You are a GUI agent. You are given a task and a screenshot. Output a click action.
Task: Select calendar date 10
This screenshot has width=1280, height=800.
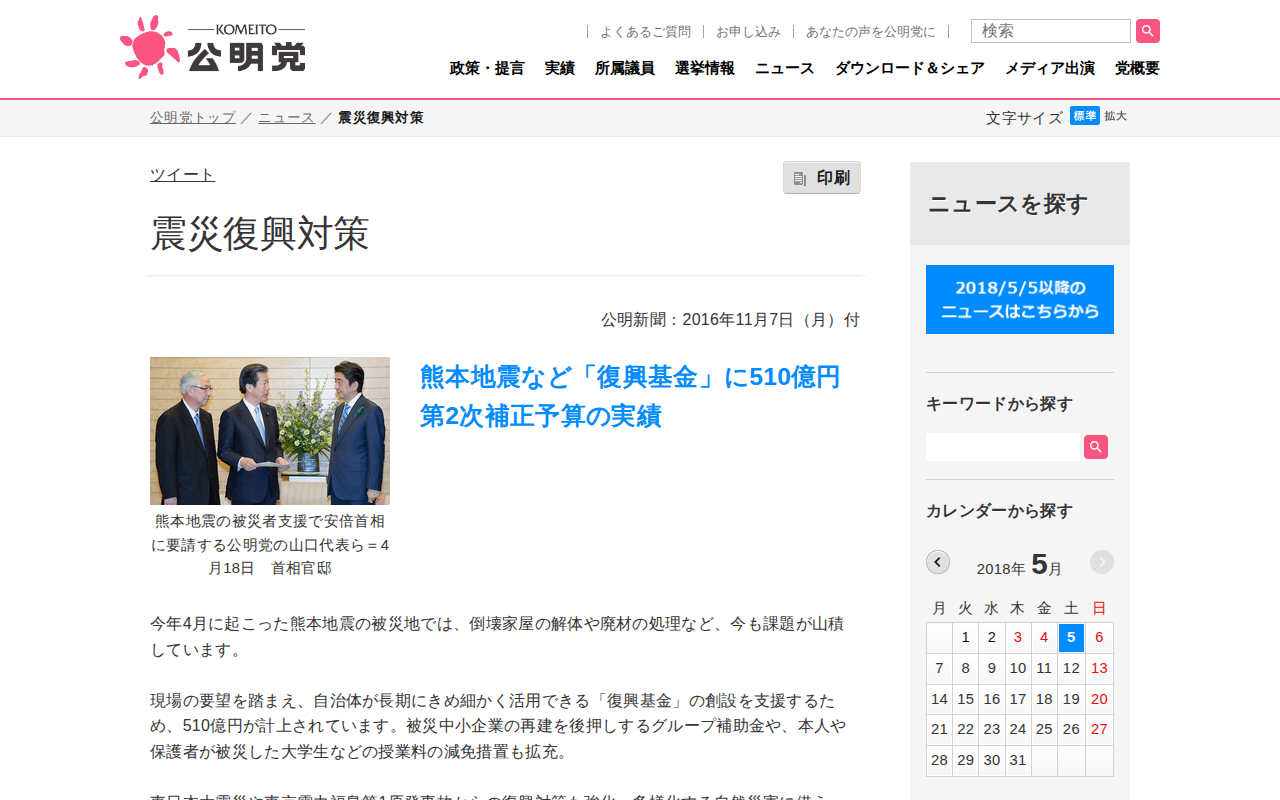pos(1018,668)
